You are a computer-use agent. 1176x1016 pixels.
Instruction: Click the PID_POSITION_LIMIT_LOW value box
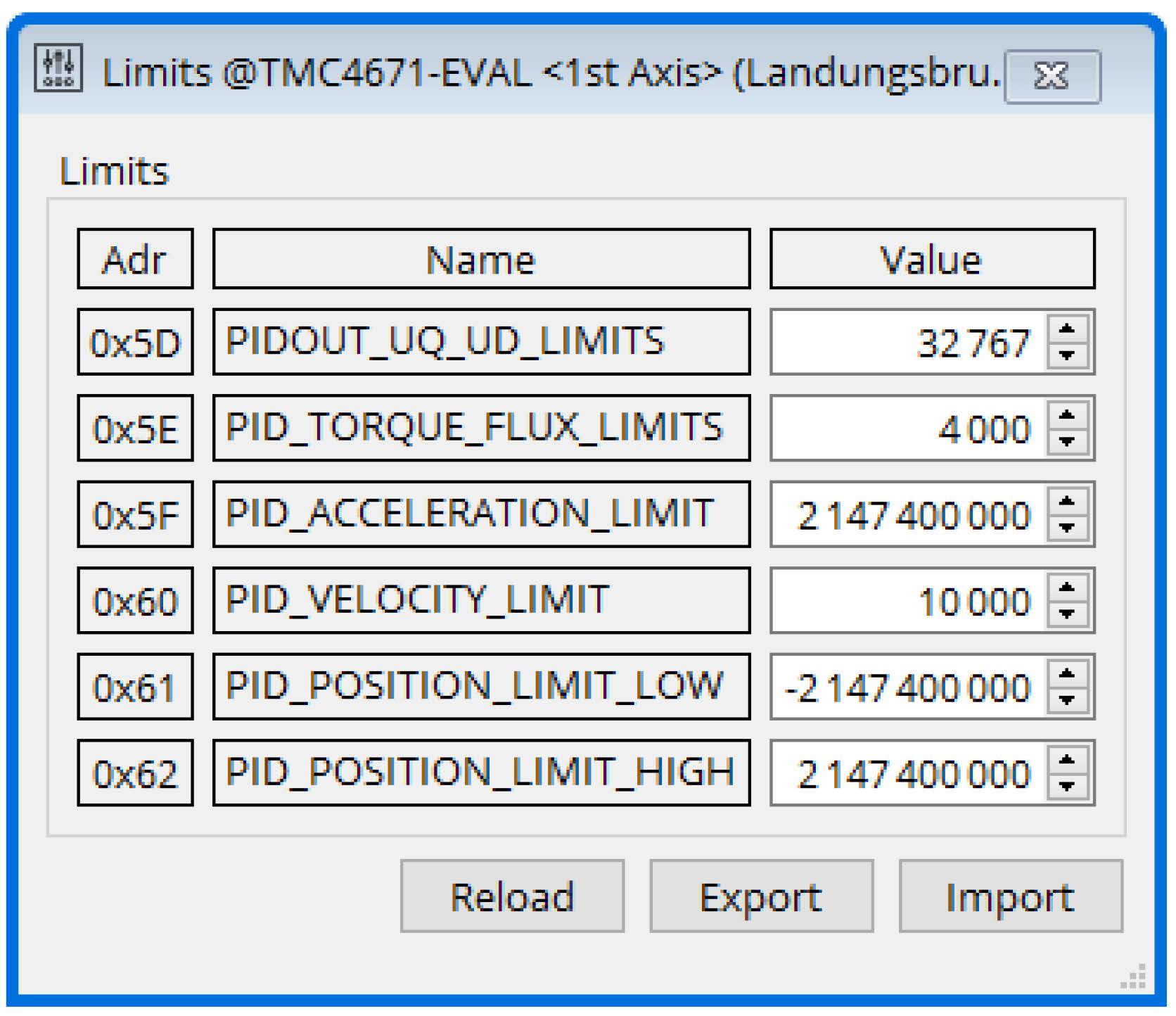click(x=907, y=687)
